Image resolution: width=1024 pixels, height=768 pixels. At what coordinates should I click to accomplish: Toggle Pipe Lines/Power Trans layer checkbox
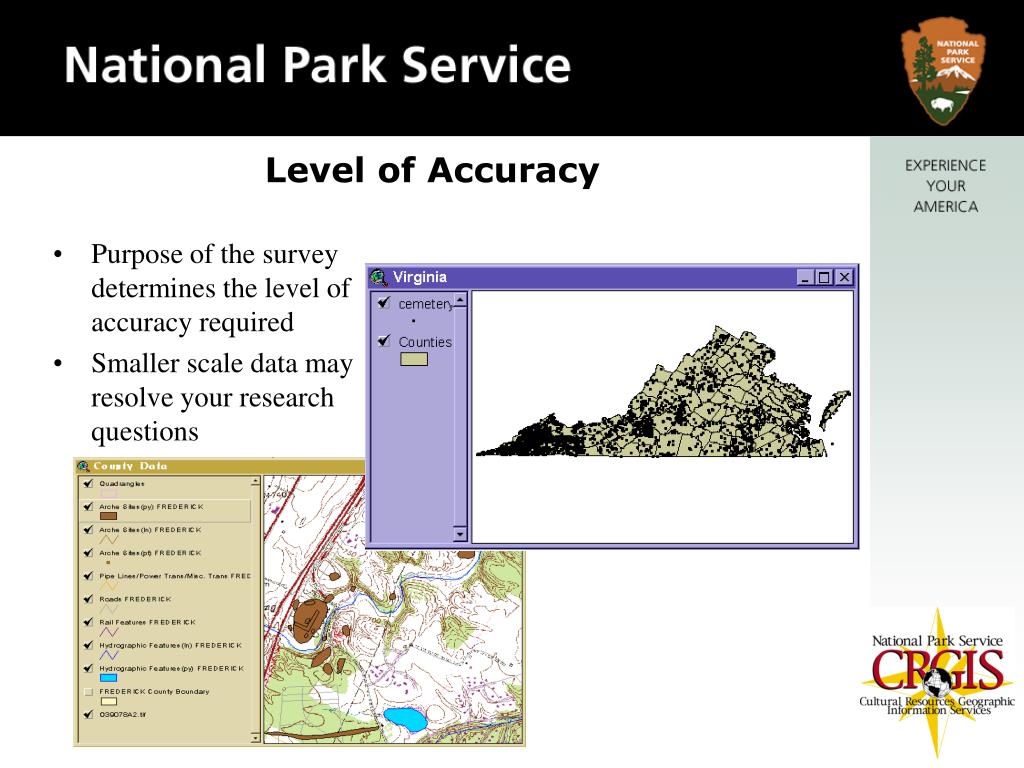(x=88, y=576)
